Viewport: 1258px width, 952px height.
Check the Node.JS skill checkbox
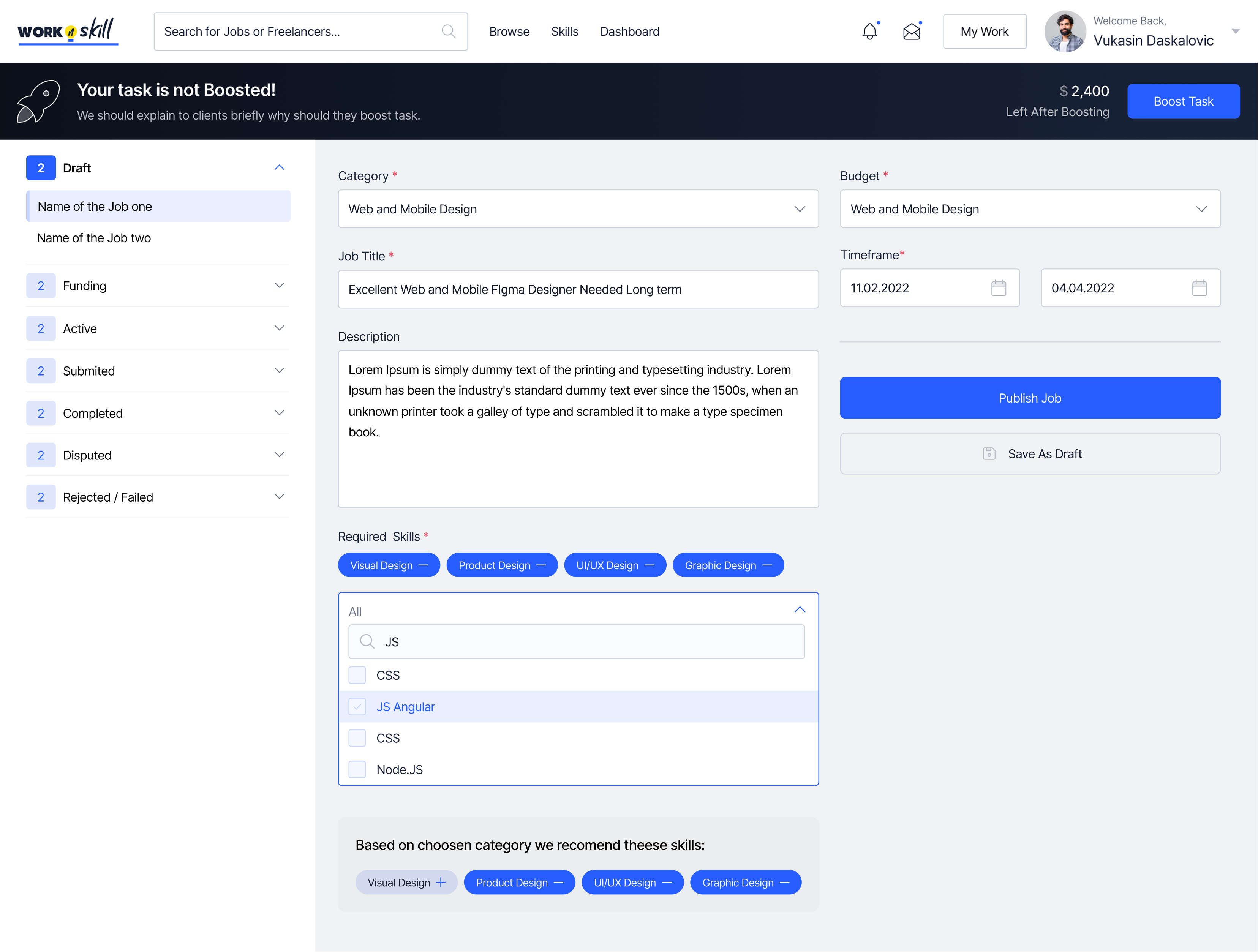(x=357, y=769)
